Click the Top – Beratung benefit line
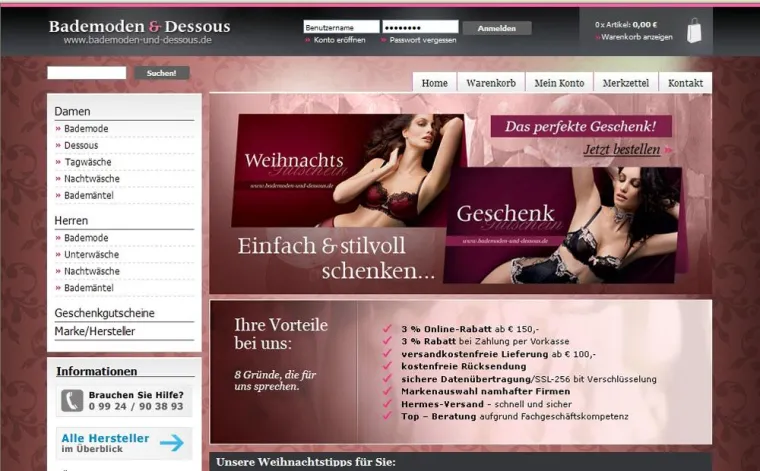Screen dimensions: 760x471 (515, 417)
